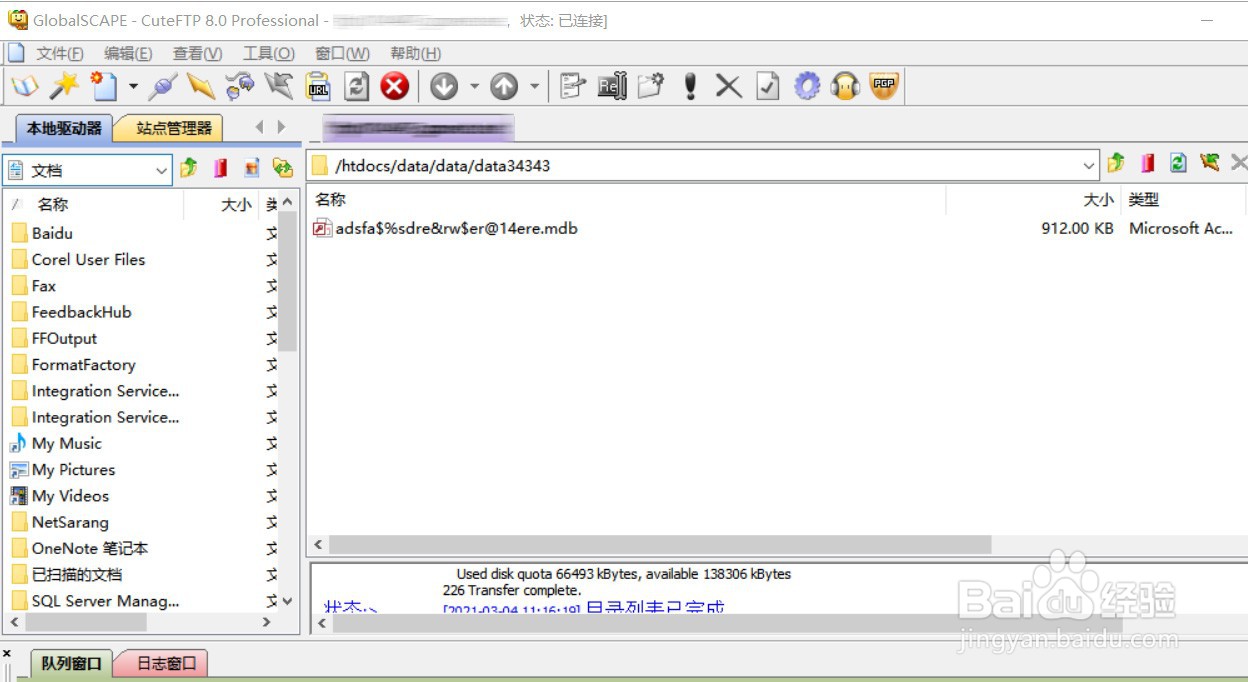Click remote pane red bookmark icon
The width and height of the screenshot is (1248, 682).
(1147, 163)
